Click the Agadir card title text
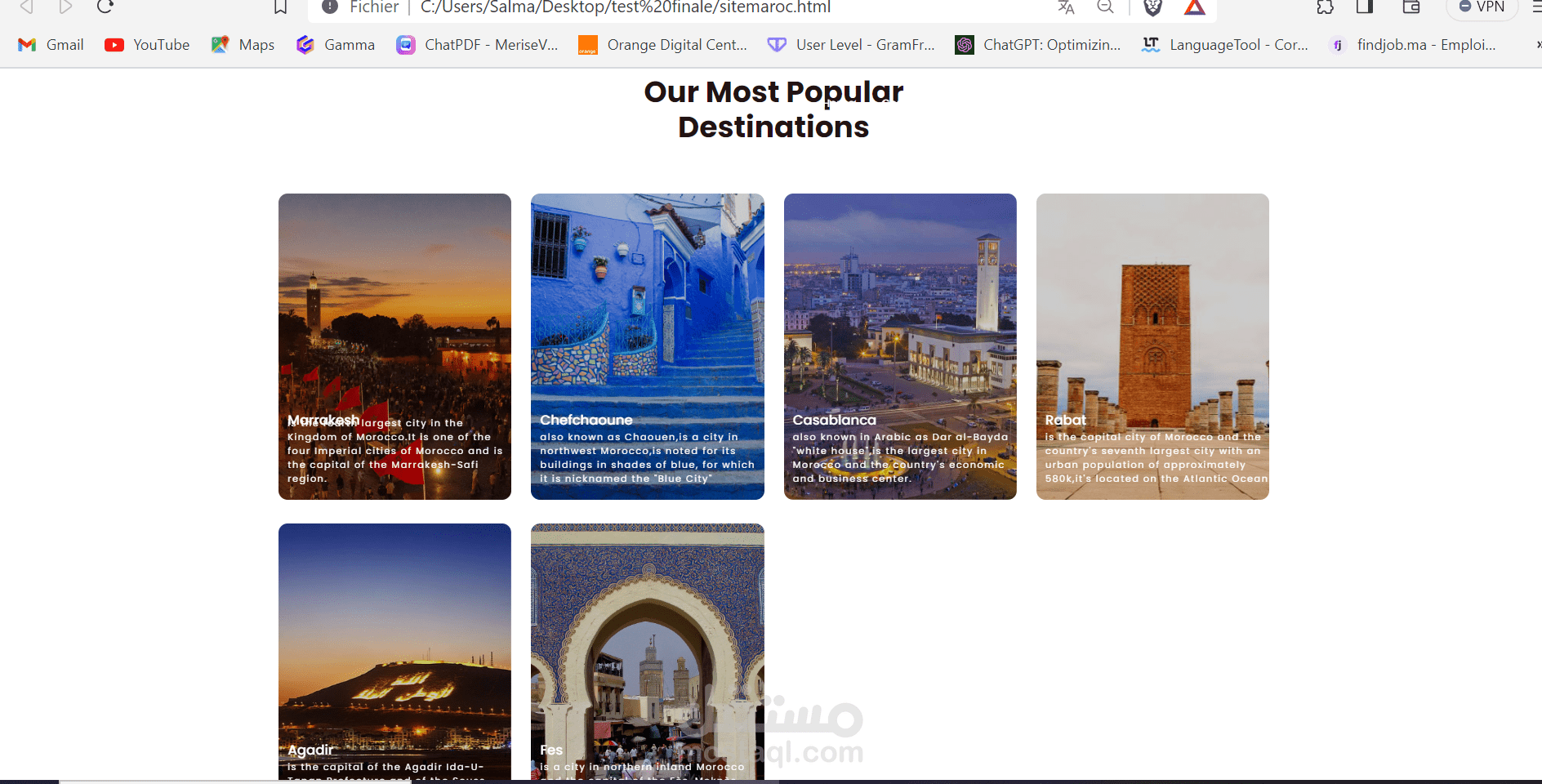 [x=310, y=750]
